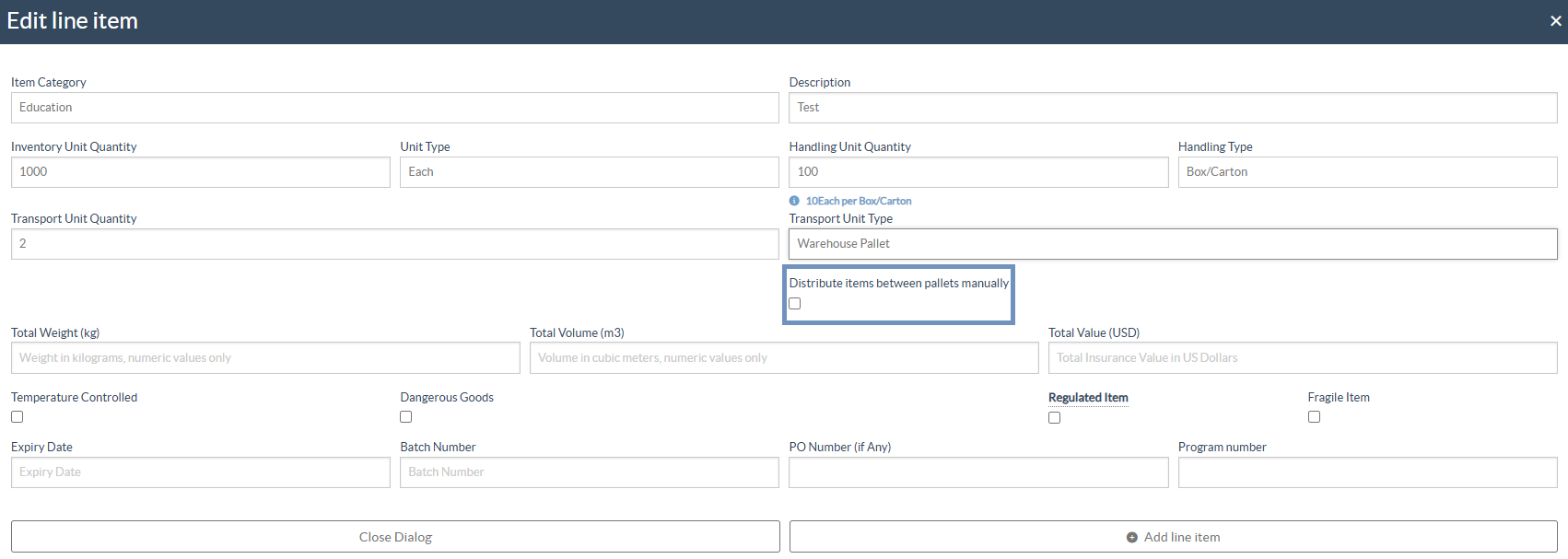Toggle the Fragile Item checkbox
Viewport: 1568px width, 559px height.
pos(1314,417)
